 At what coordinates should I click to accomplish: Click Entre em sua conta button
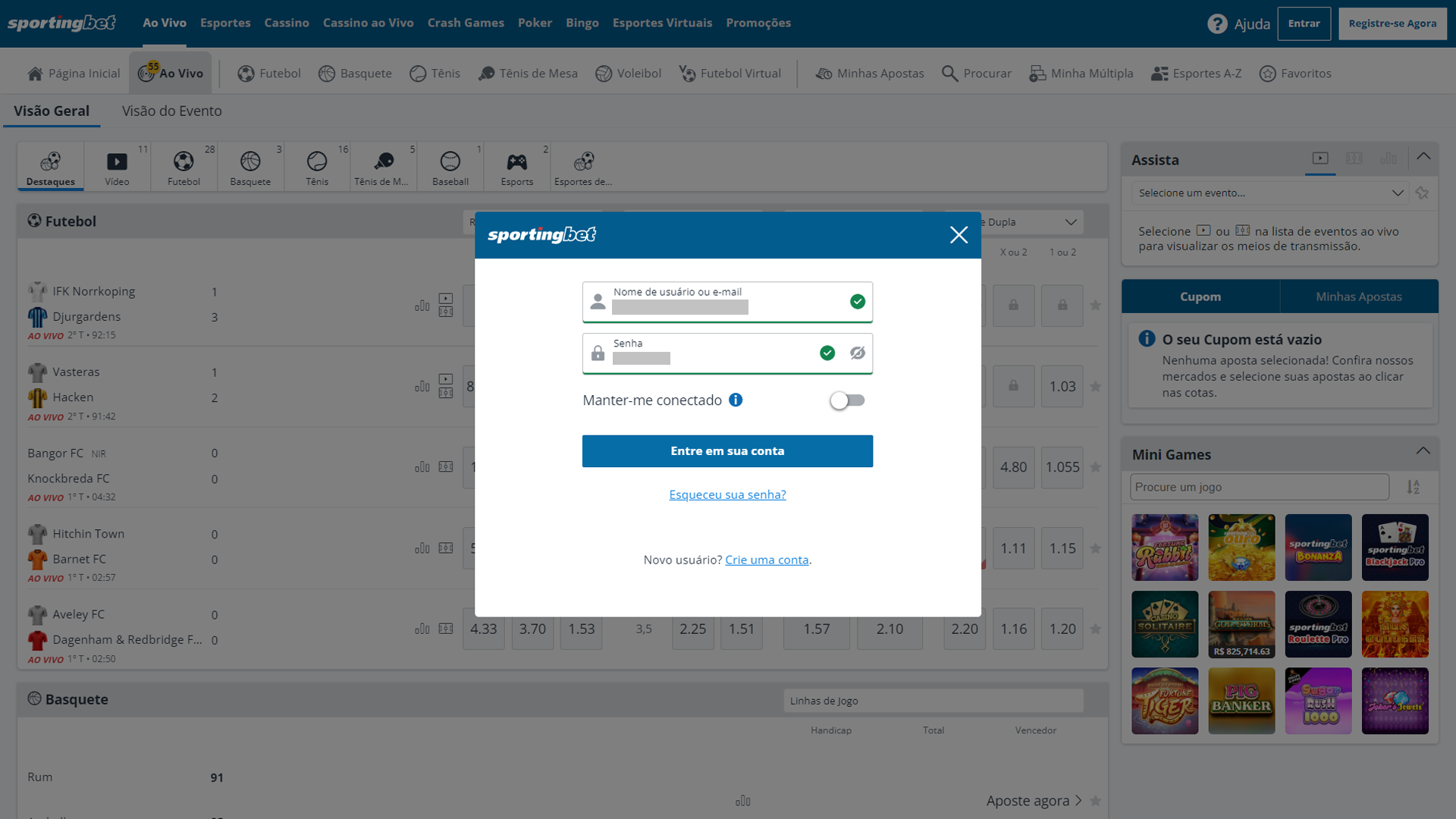(x=727, y=451)
